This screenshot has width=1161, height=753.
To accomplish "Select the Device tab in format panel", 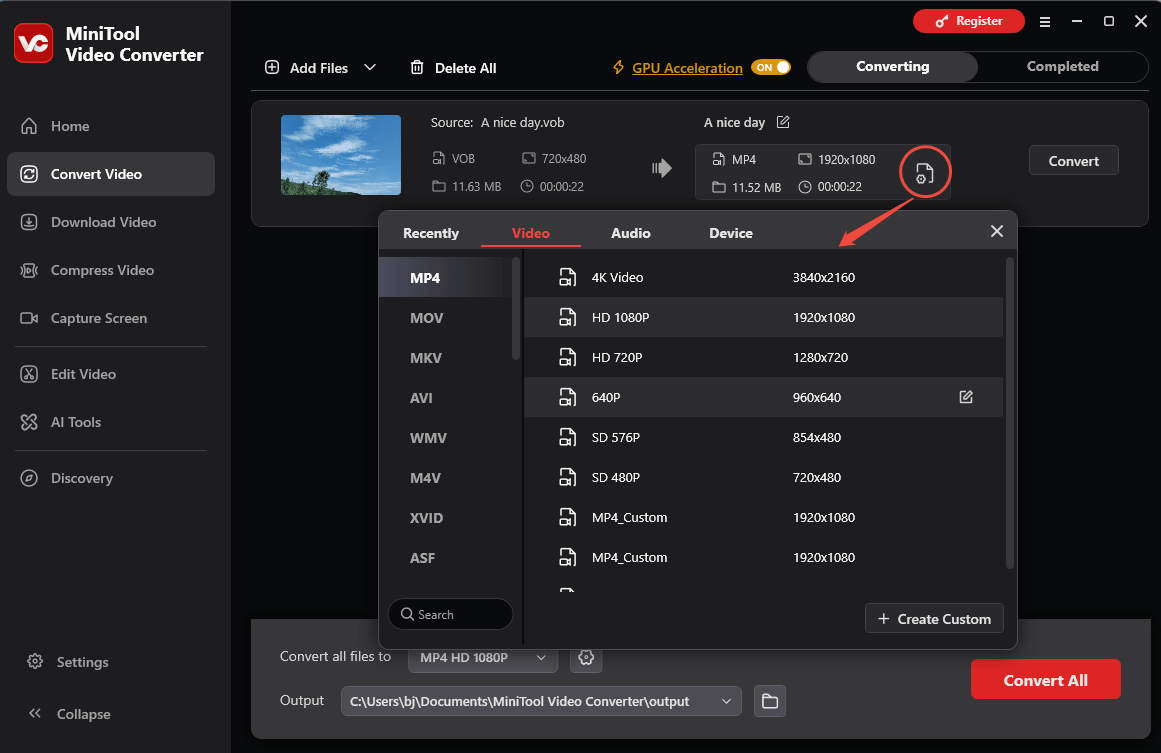I will pos(731,233).
